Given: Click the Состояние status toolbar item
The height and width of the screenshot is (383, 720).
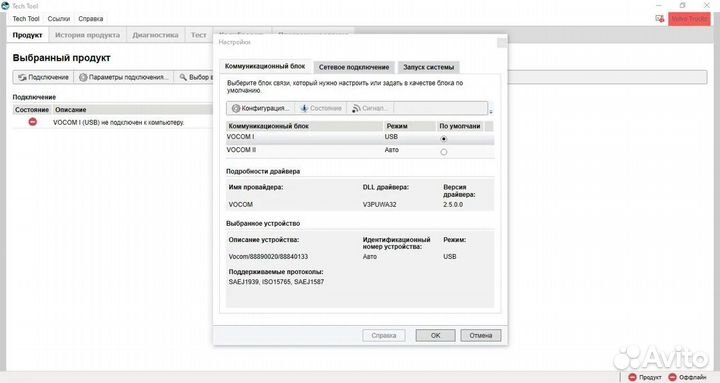Looking at the screenshot, I should pos(321,108).
